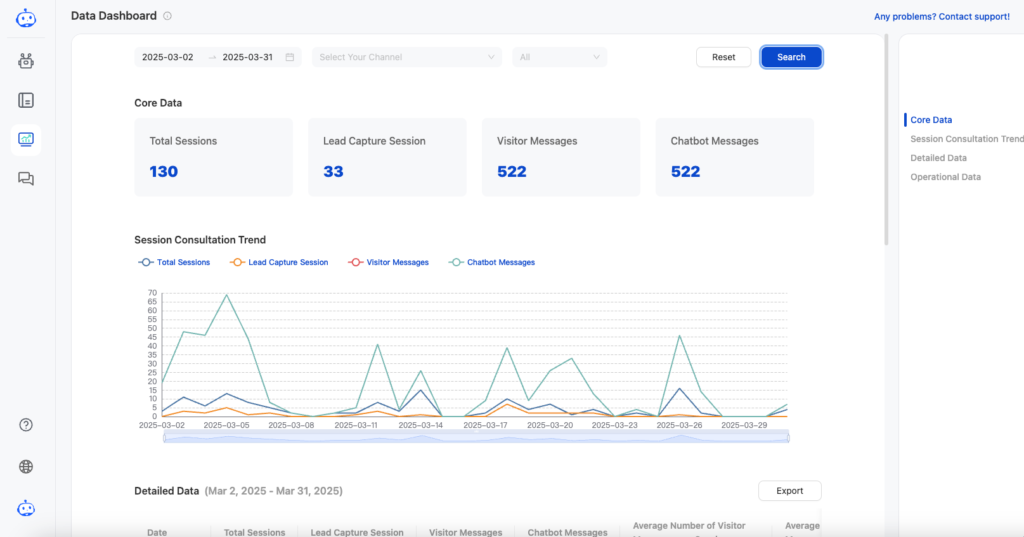Jump to Session Consultation Trend anchor
Viewport: 1024px width, 537px height.
click(x=967, y=138)
